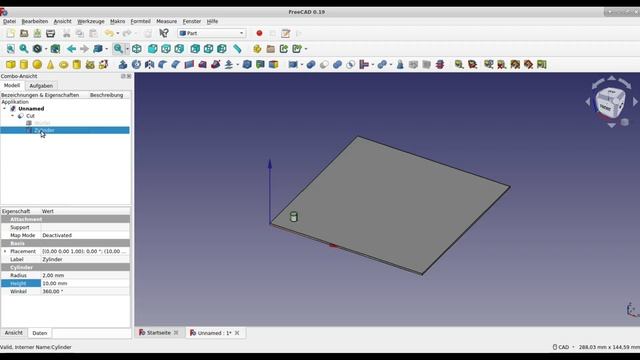Click the back navigation arrow icon
This screenshot has width=640, height=360.
[71, 49]
